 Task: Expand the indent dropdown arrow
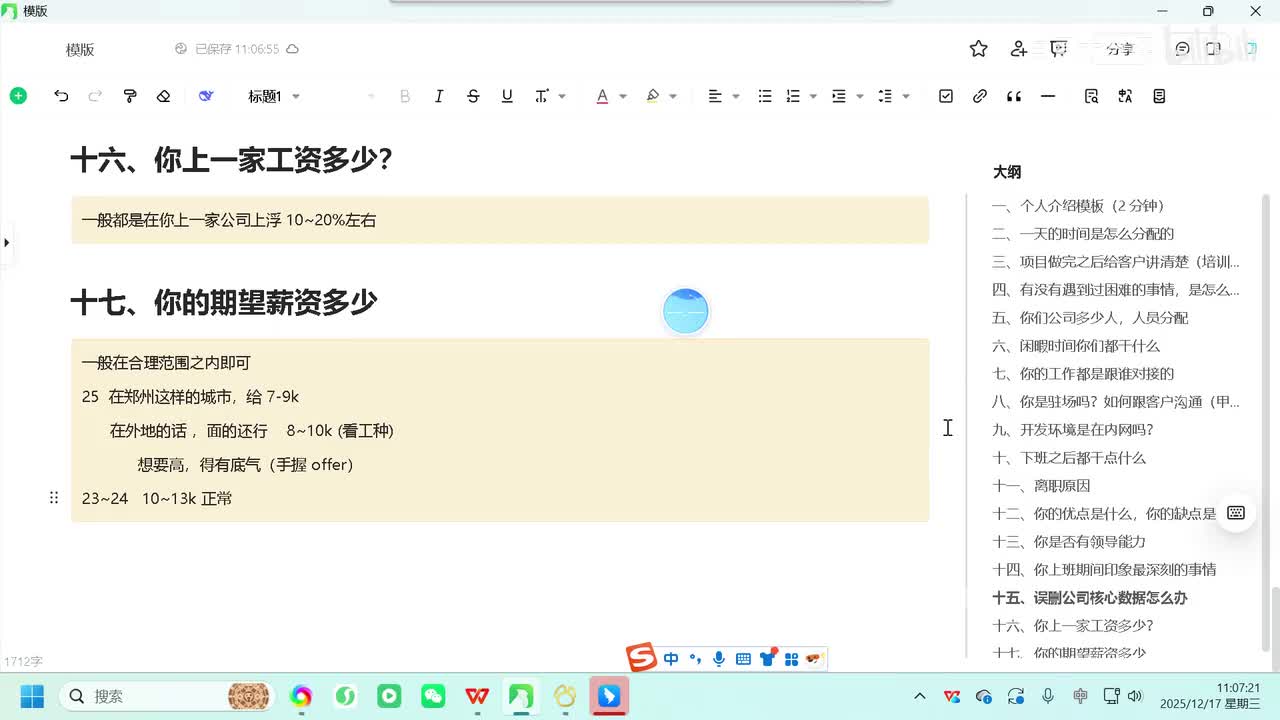coord(860,96)
